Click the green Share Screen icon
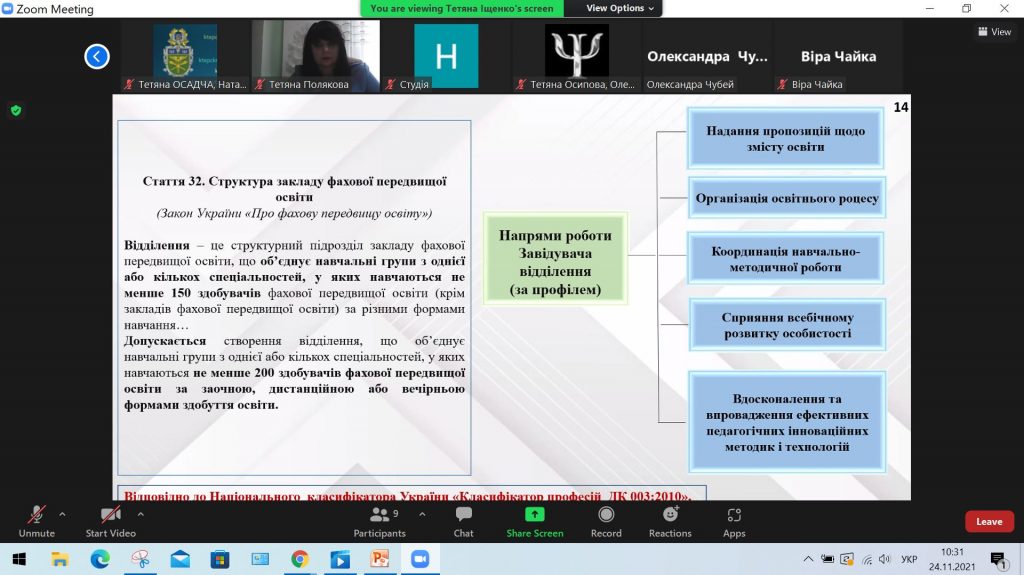 [x=535, y=515]
